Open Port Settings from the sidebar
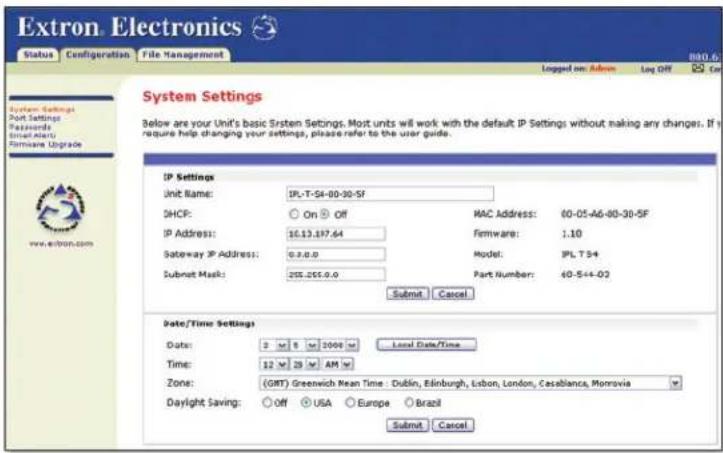The image size is (723, 453). (x=35, y=118)
